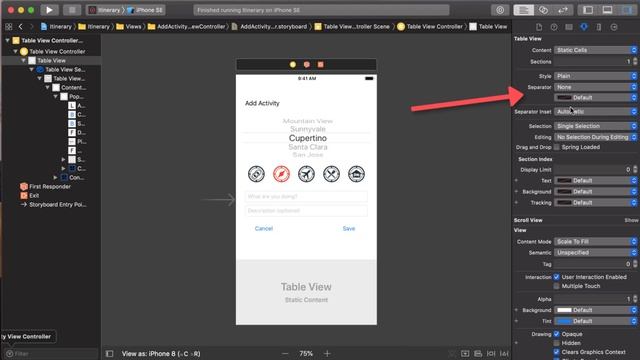
Task: Click the Cancel button in the scene
Action: [264, 229]
